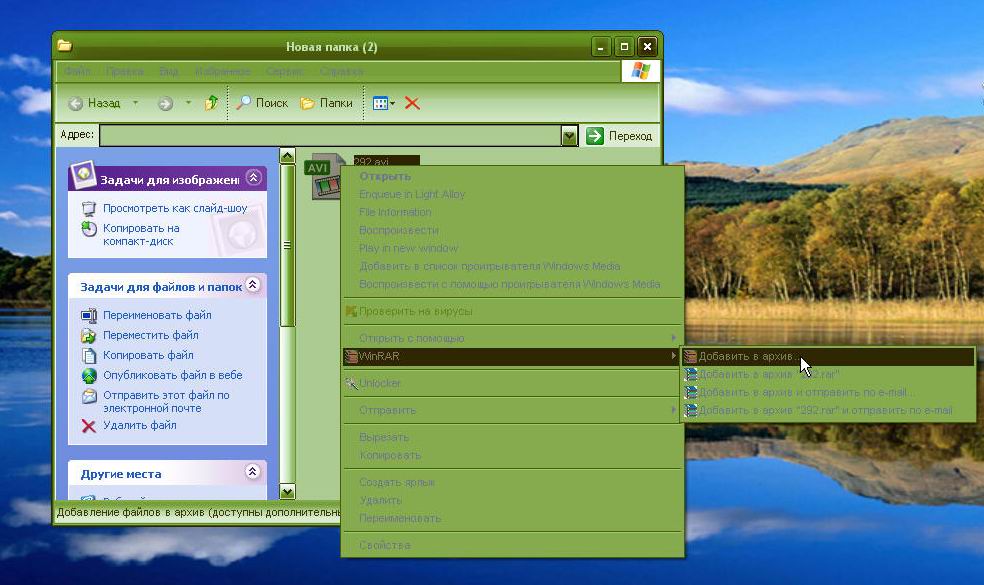Viewport: 984px width, 585px height.
Task: Click the Переход go button
Action: coord(619,136)
